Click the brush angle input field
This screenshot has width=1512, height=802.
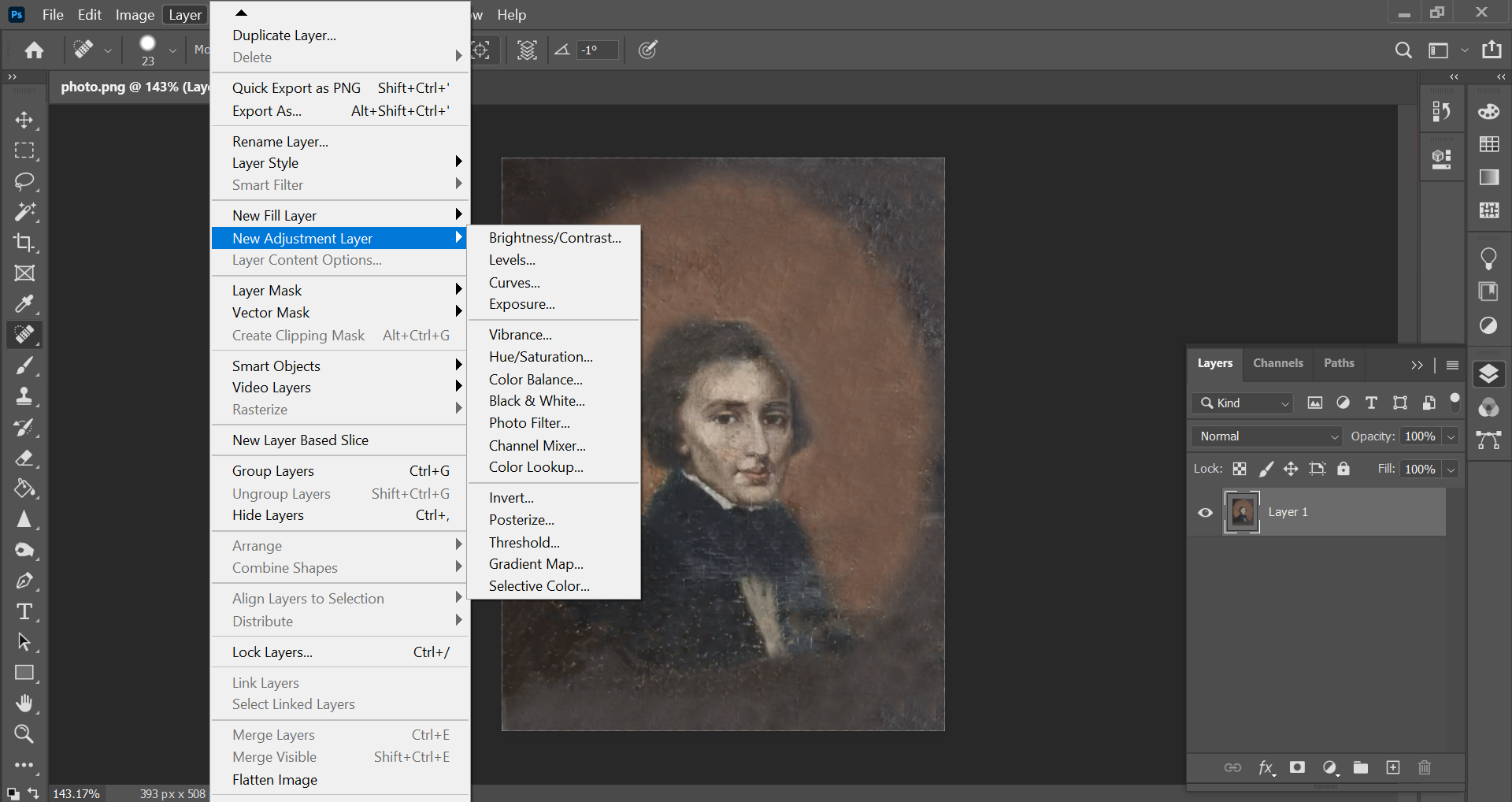[597, 50]
